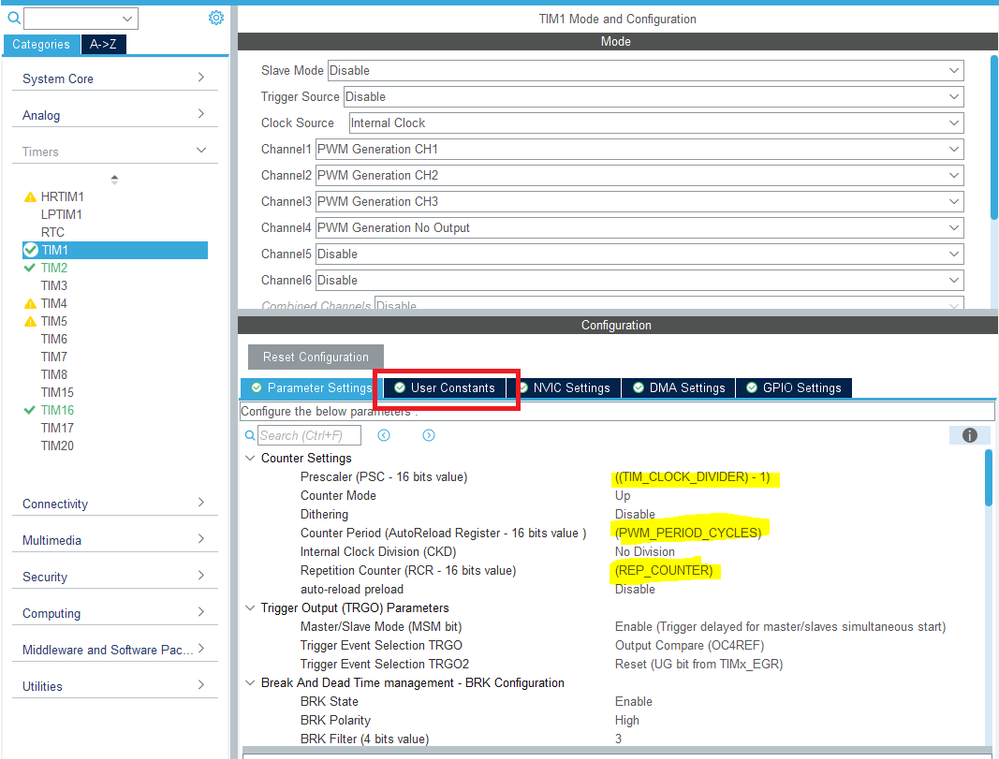Open the Slave Mode dropdown
Image resolution: width=999 pixels, height=759 pixels.
[x=645, y=70]
